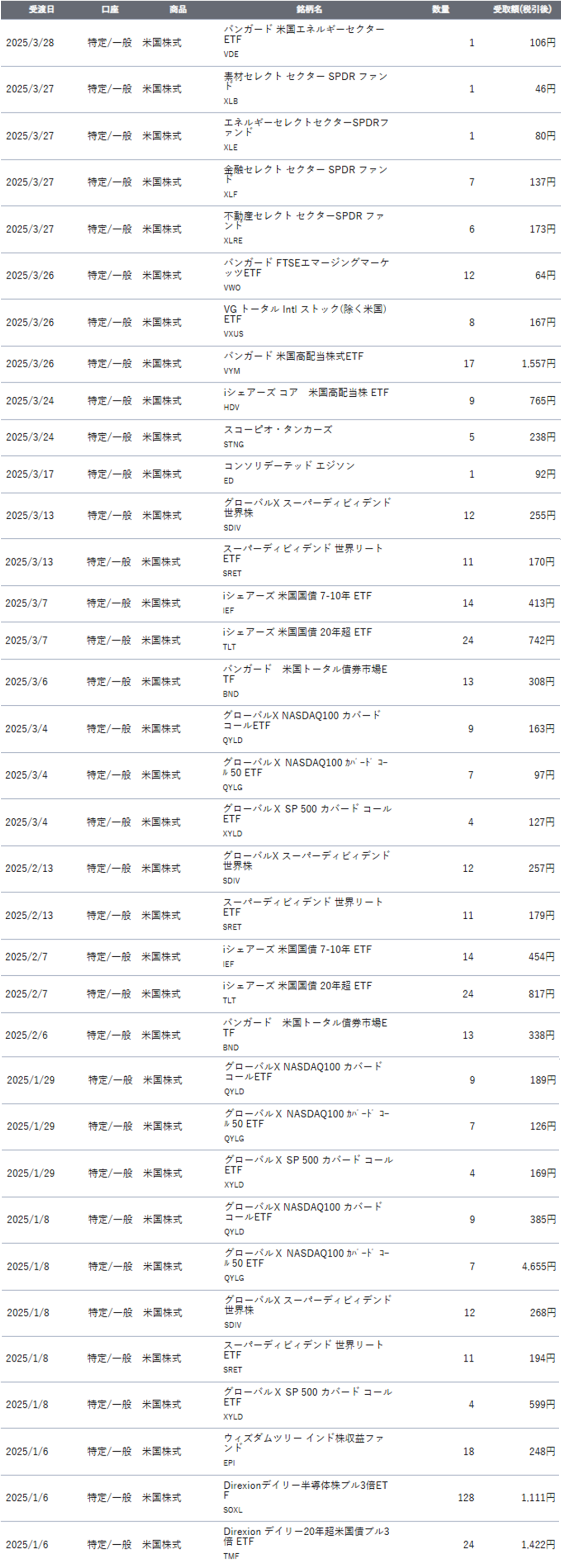Click the 受取額(税引後) column header

tap(522, 9)
